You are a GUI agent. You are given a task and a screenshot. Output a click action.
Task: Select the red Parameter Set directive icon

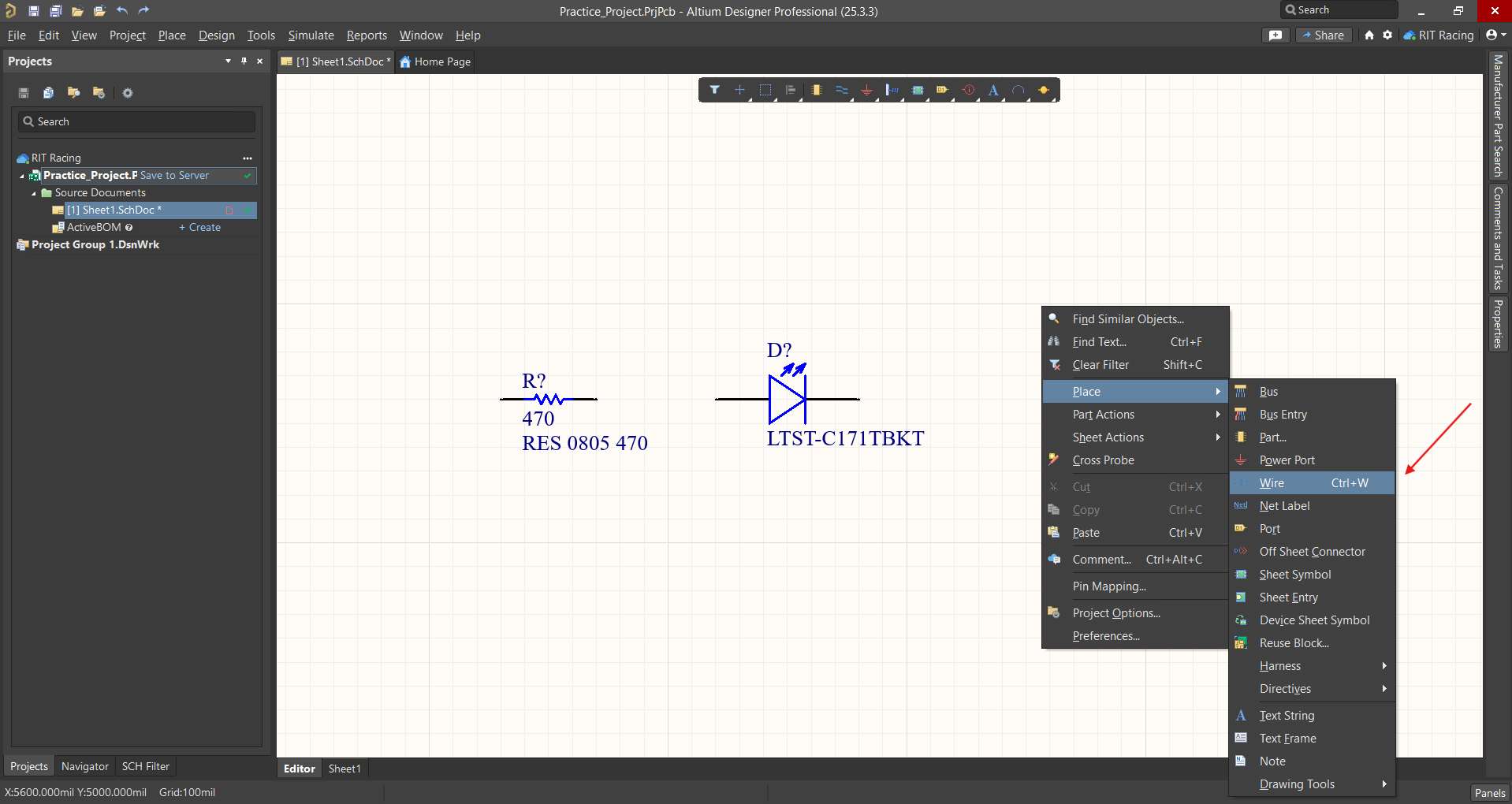[x=968, y=90]
